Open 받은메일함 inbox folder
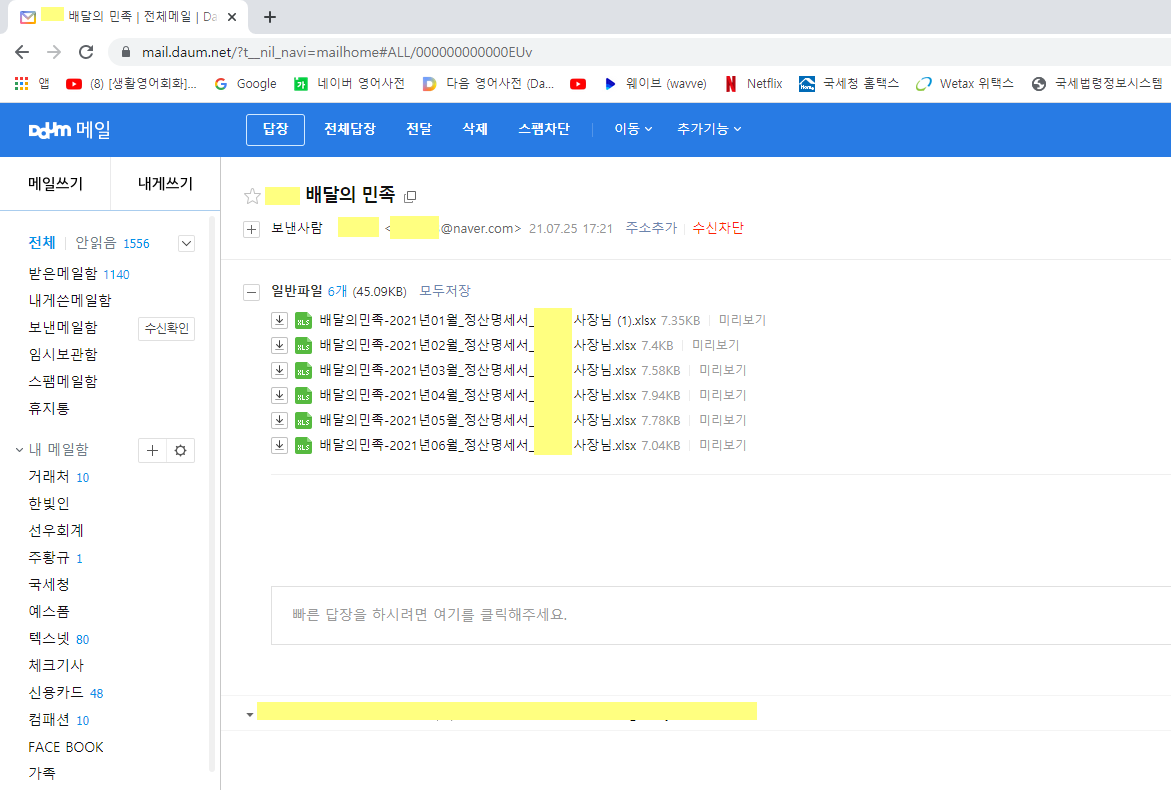 pyautogui.click(x=63, y=274)
